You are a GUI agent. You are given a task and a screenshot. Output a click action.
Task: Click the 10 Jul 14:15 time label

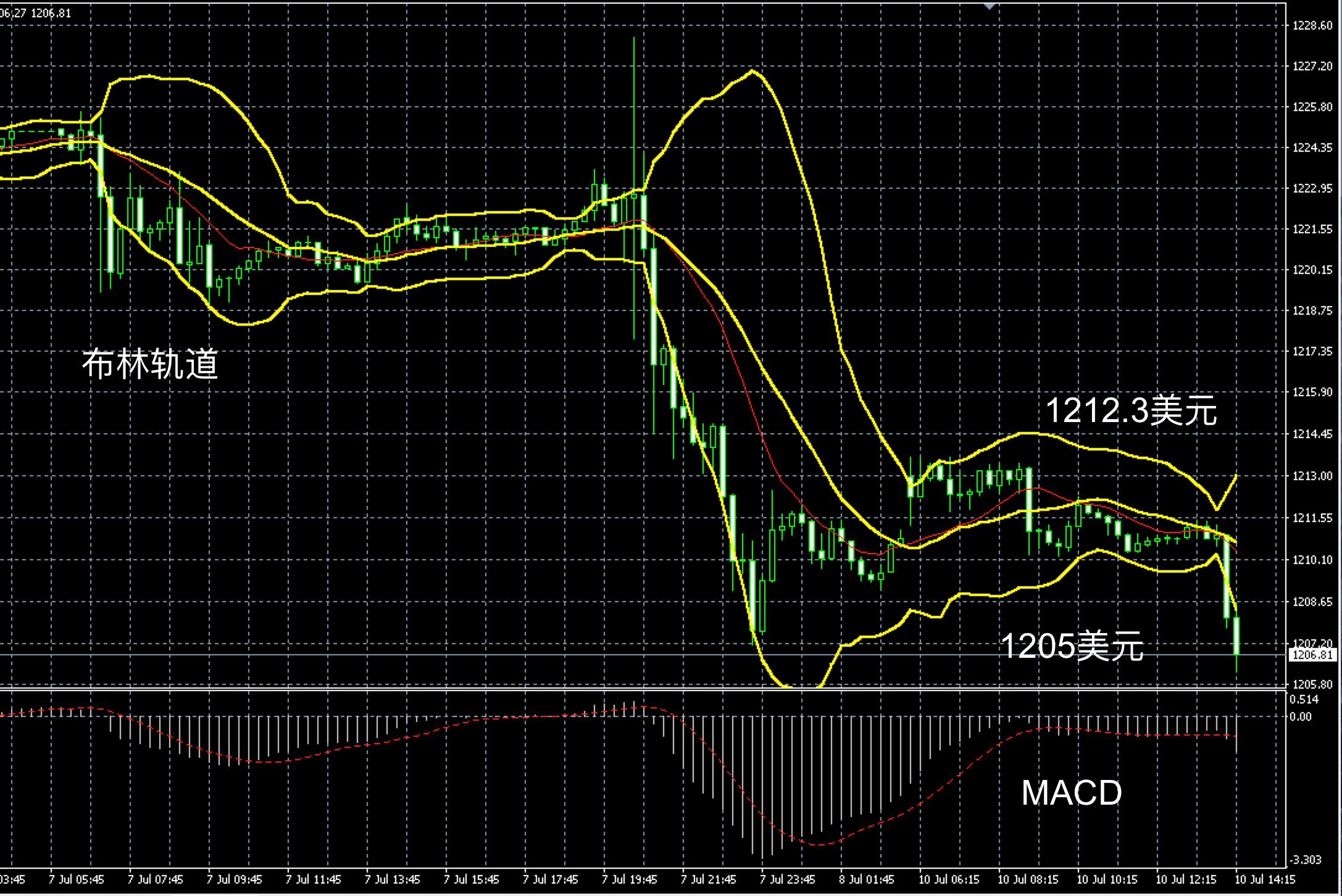tap(1264, 879)
